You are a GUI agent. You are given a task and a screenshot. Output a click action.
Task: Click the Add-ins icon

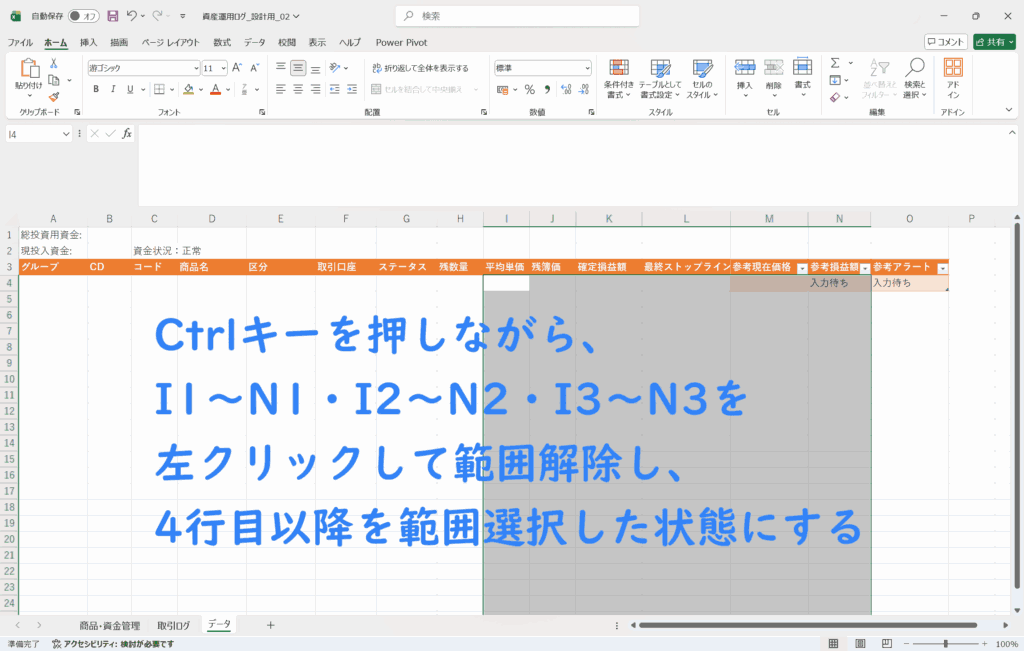click(953, 77)
